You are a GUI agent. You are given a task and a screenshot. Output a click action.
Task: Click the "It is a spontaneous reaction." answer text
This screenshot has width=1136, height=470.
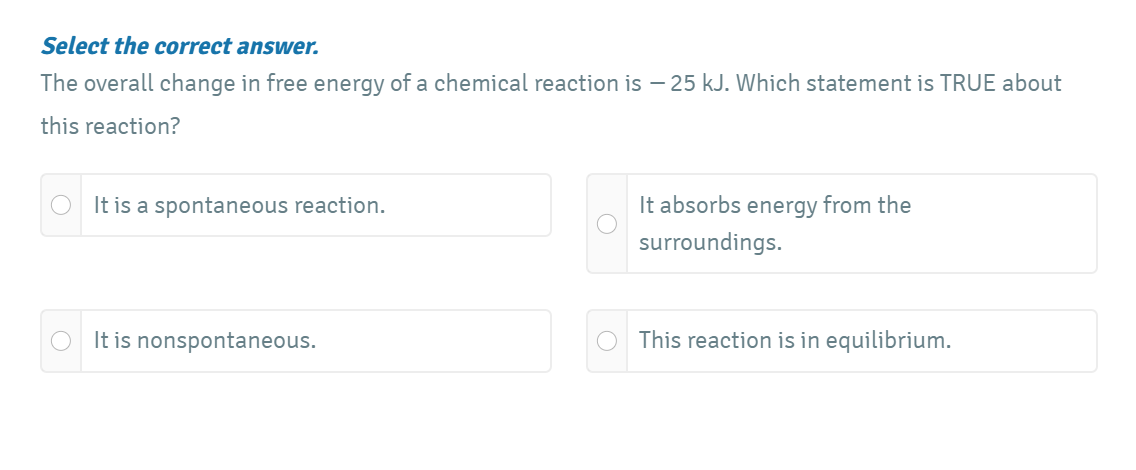coord(239,206)
